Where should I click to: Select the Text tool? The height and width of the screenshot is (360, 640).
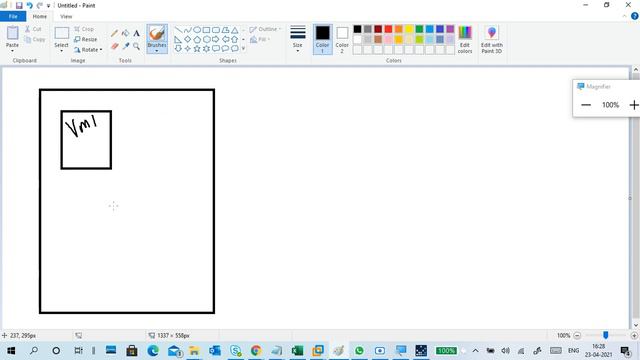(136, 33)
